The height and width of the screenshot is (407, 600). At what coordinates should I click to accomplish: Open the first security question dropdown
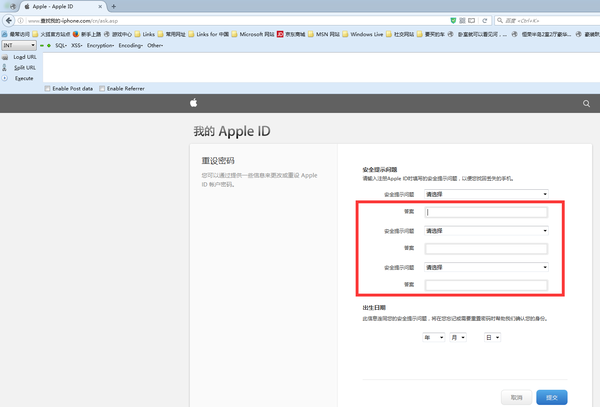(x=486, y=194)
